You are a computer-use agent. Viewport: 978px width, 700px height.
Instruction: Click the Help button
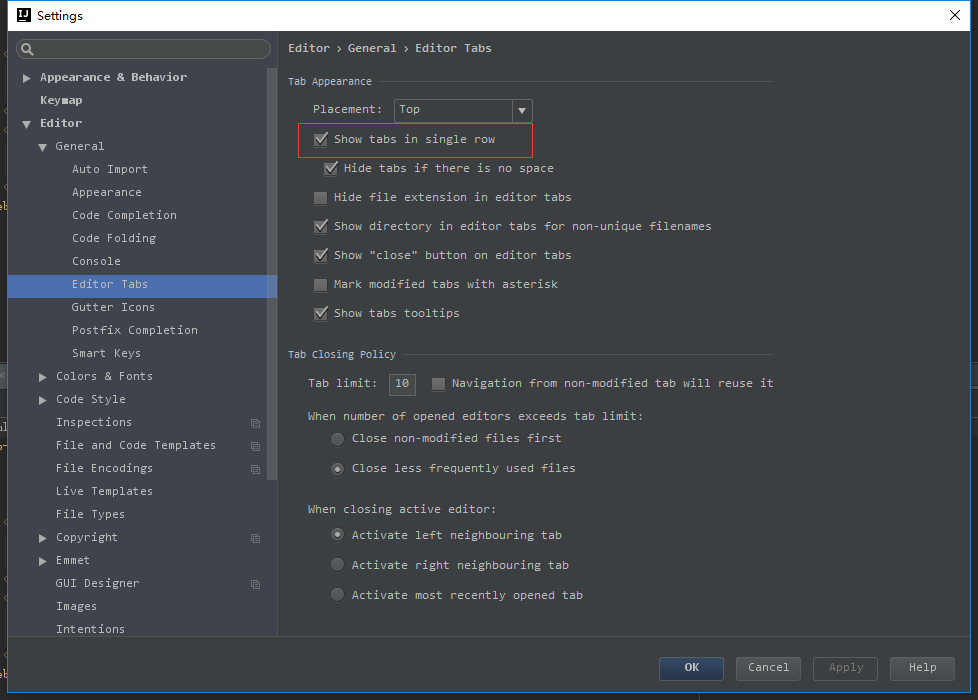tap(922, 668)
